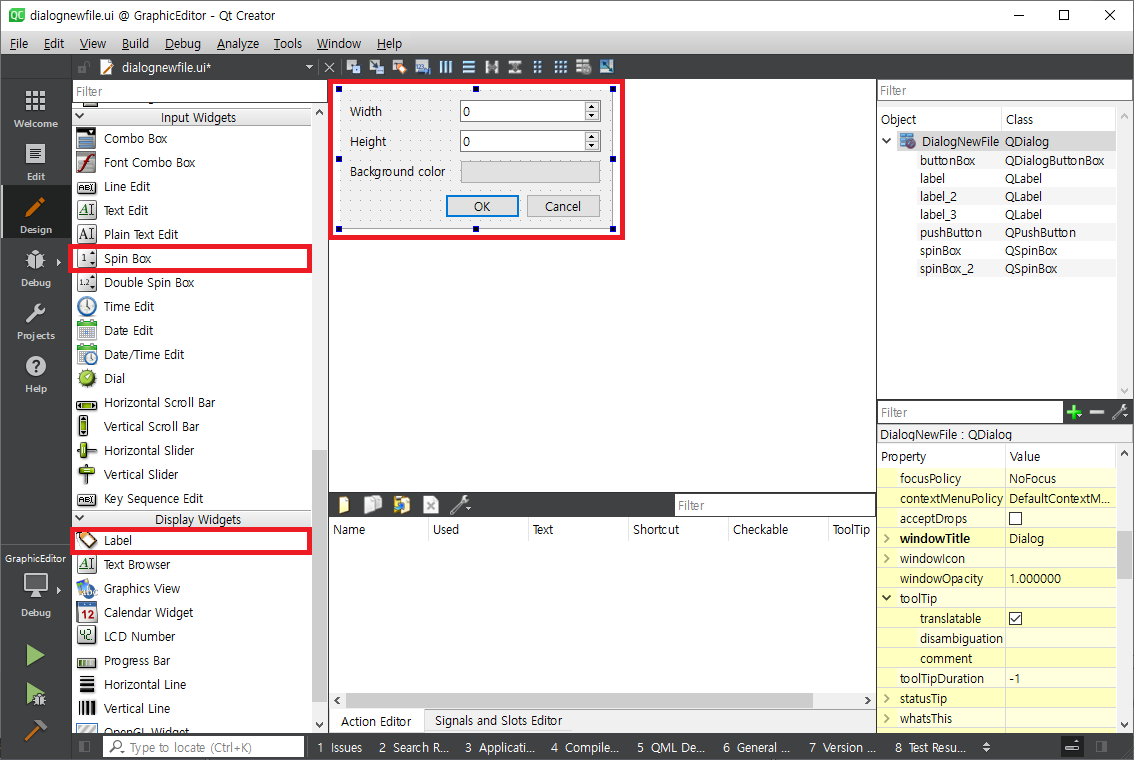Open the GraphicEditor kit selector monitor icon
Image resolution: width=1134 pixels, height=760 pixels.
pyautogui.click(x=35, y=586)
